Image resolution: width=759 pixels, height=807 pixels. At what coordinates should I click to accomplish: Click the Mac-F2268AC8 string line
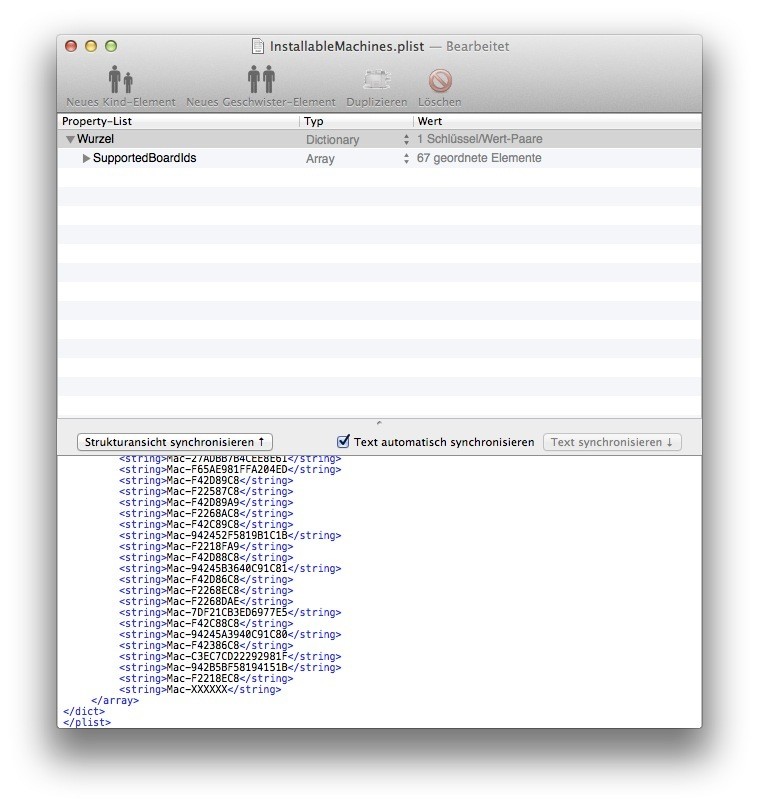pos(206,513)
